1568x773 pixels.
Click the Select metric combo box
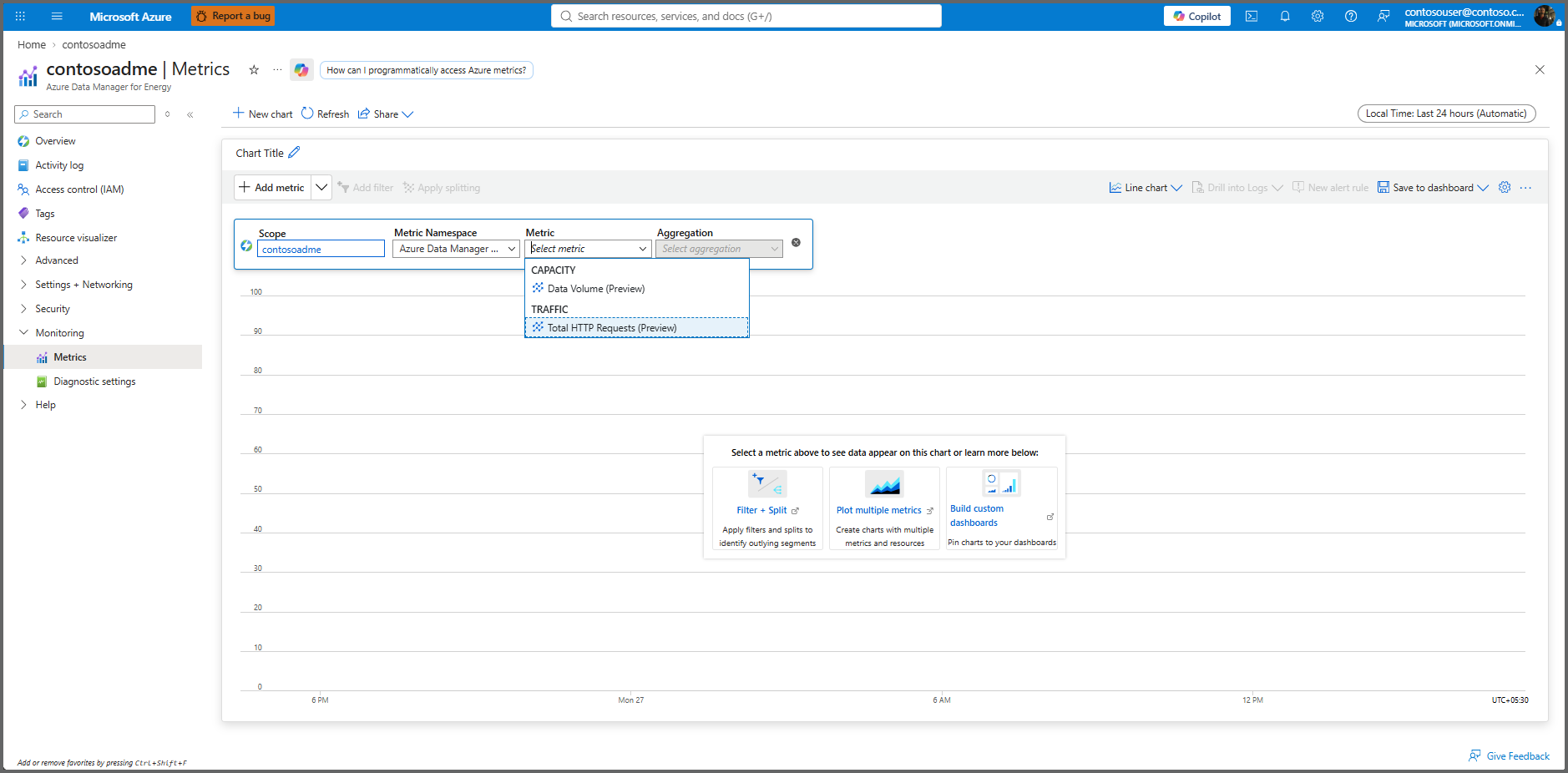pos(588,249)
